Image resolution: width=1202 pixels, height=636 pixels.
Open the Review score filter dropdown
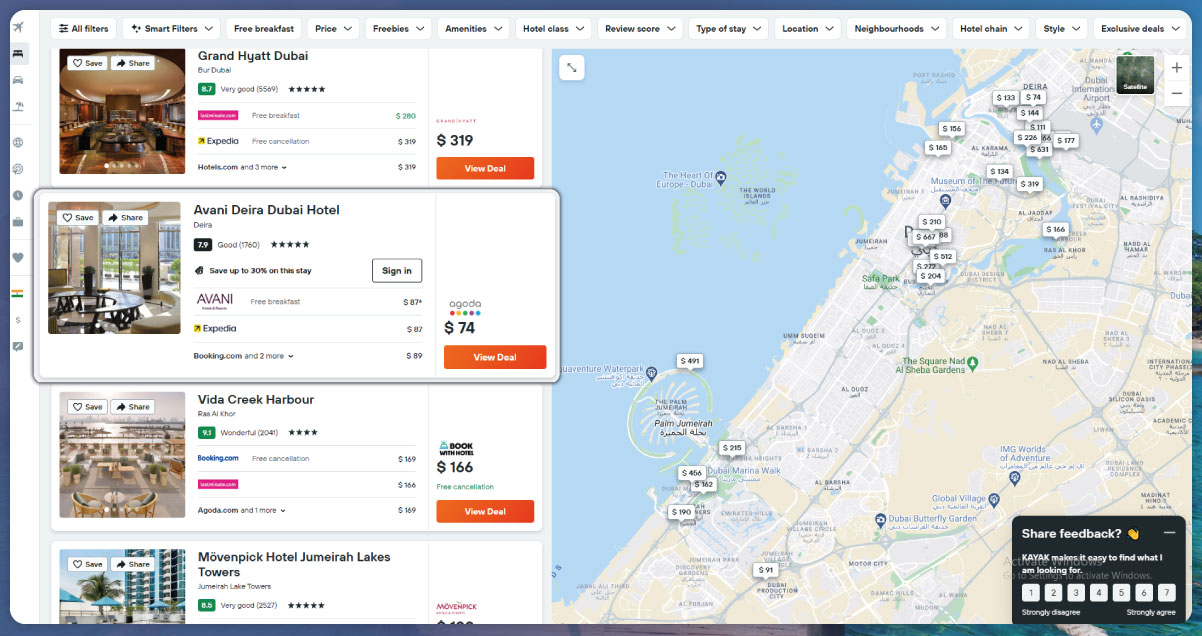[x=640, y=29]
